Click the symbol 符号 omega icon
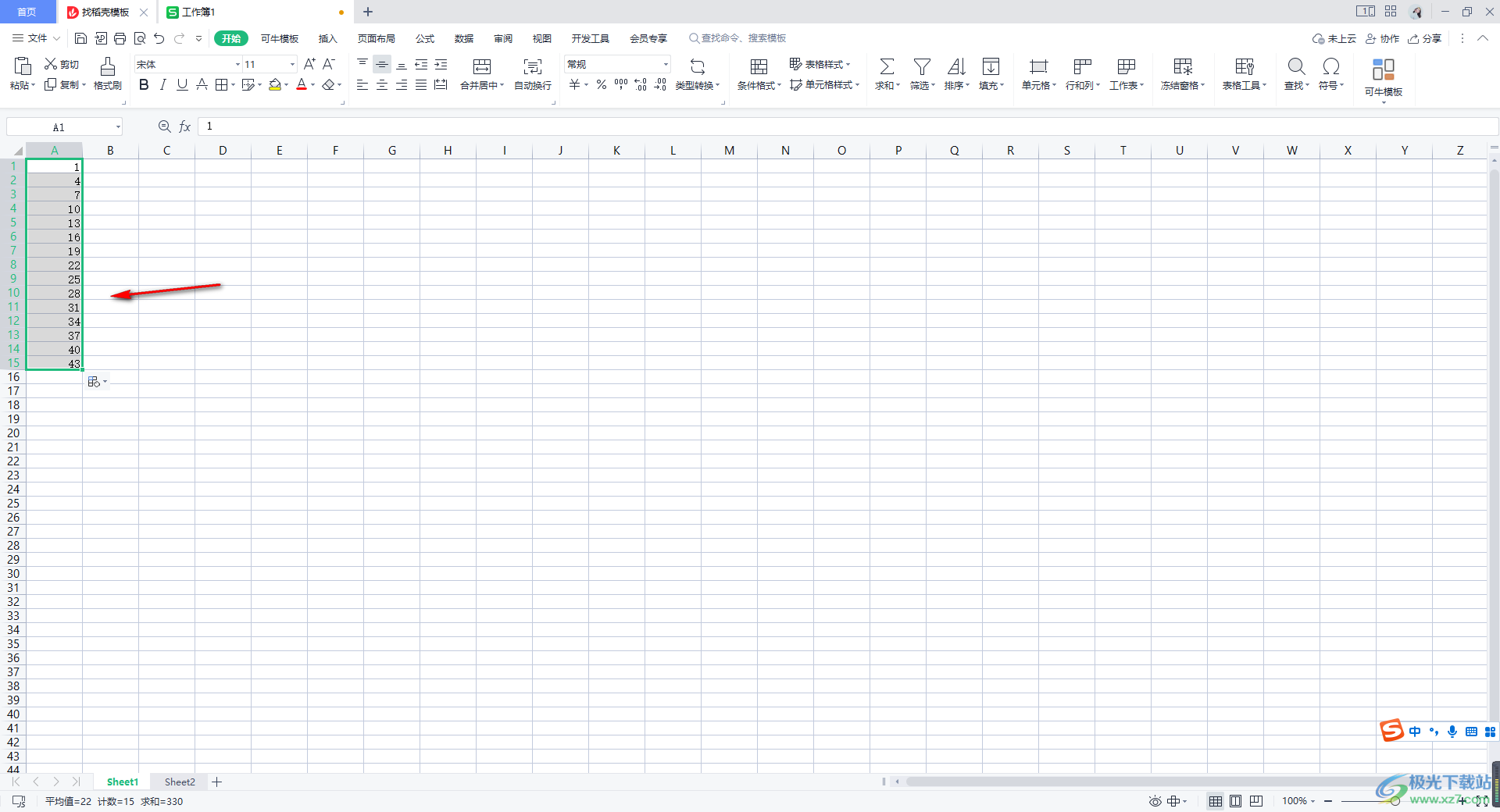This screenshot has width=1500, height=812. (1331, 67)
